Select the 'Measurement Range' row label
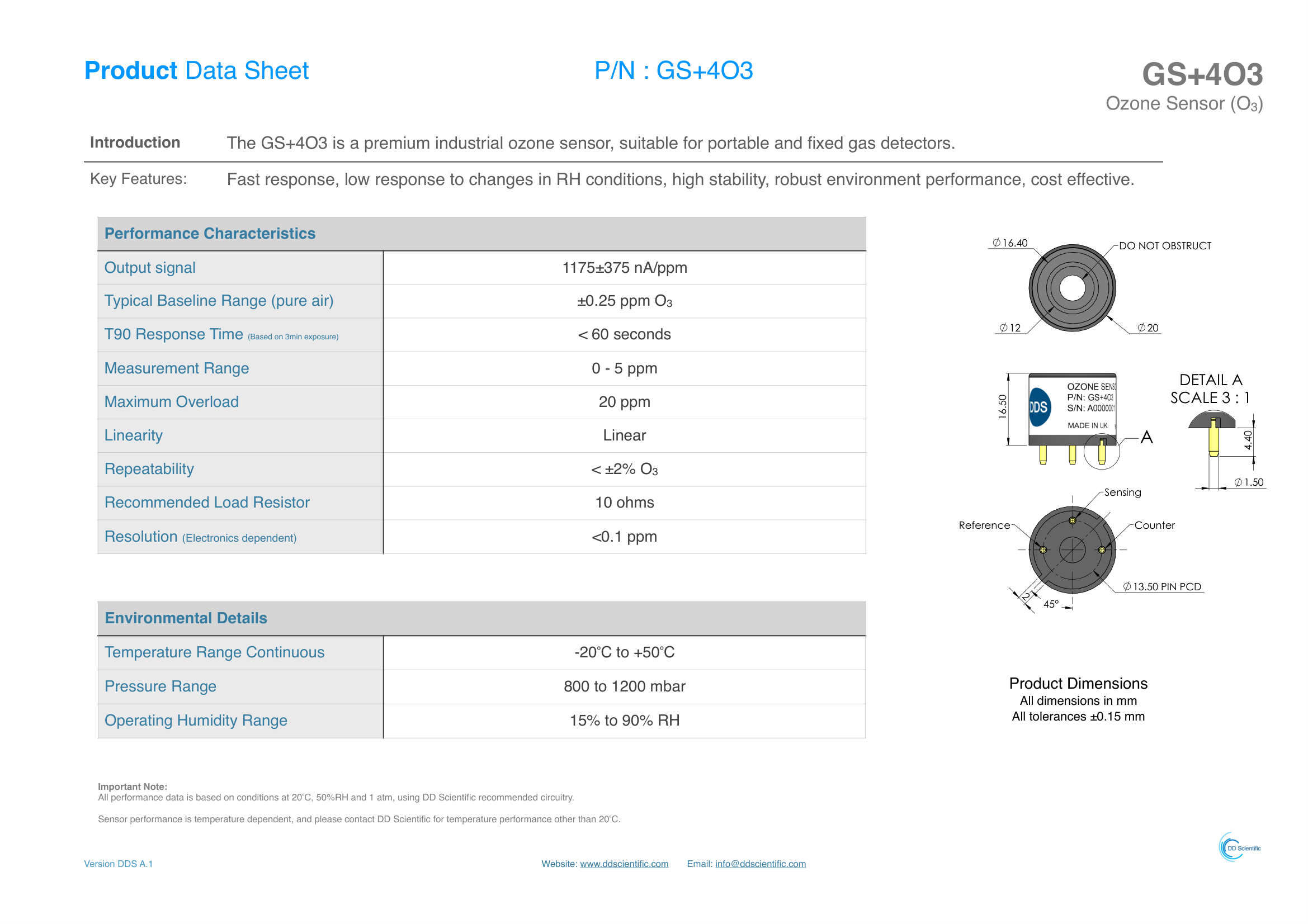 [x=177, y=368]
